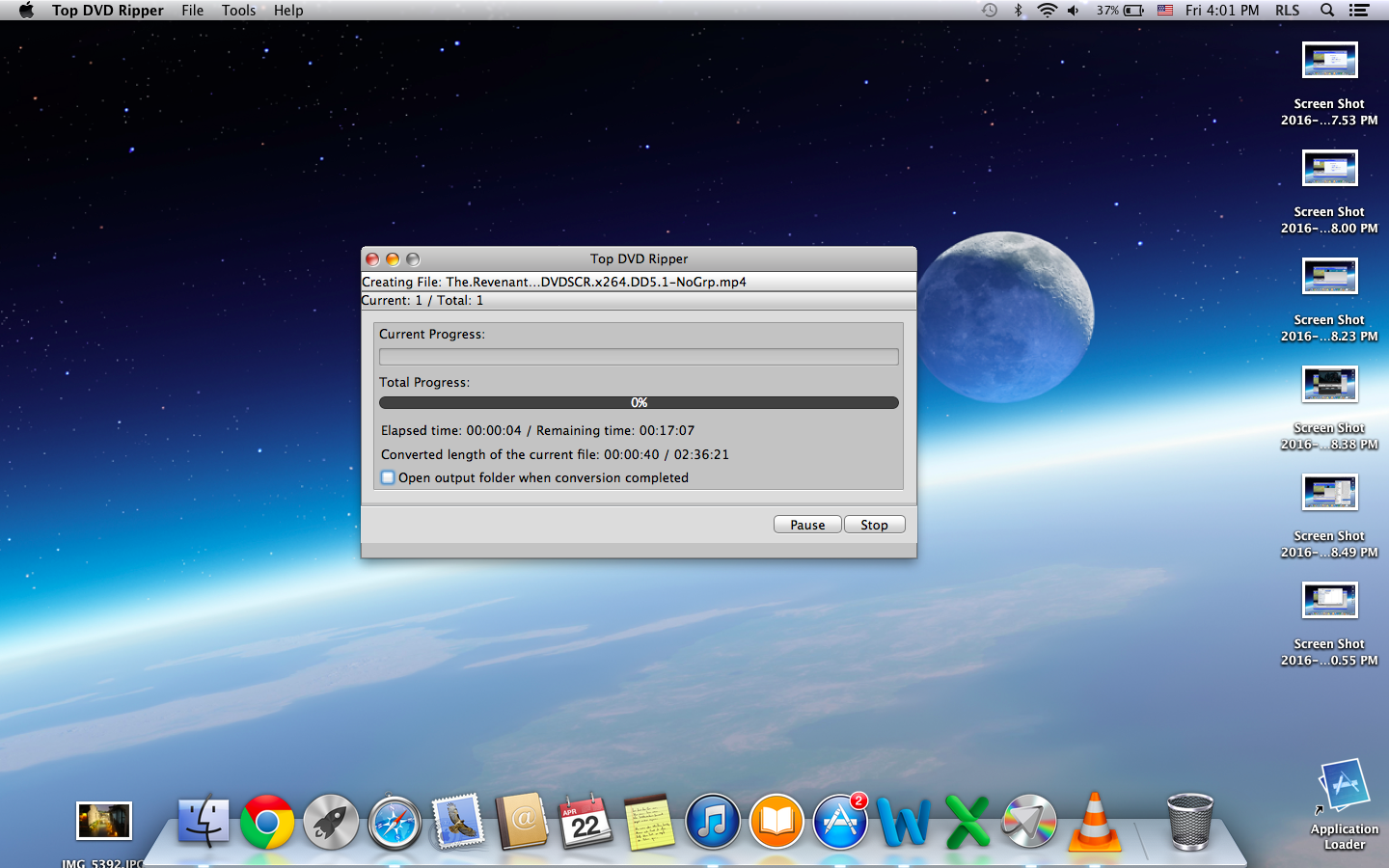Screen dimensions: 1389x868
Task: Click the Current Progress bar
Action: click(639, 357)
